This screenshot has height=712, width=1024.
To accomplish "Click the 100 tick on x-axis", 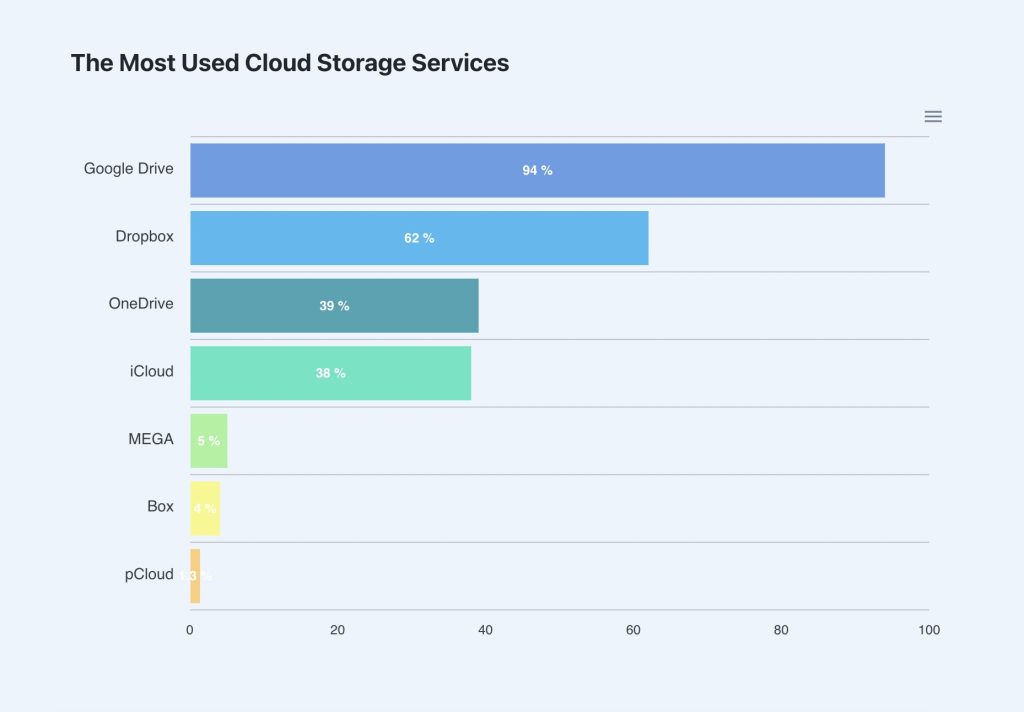I will coord(929,630).
